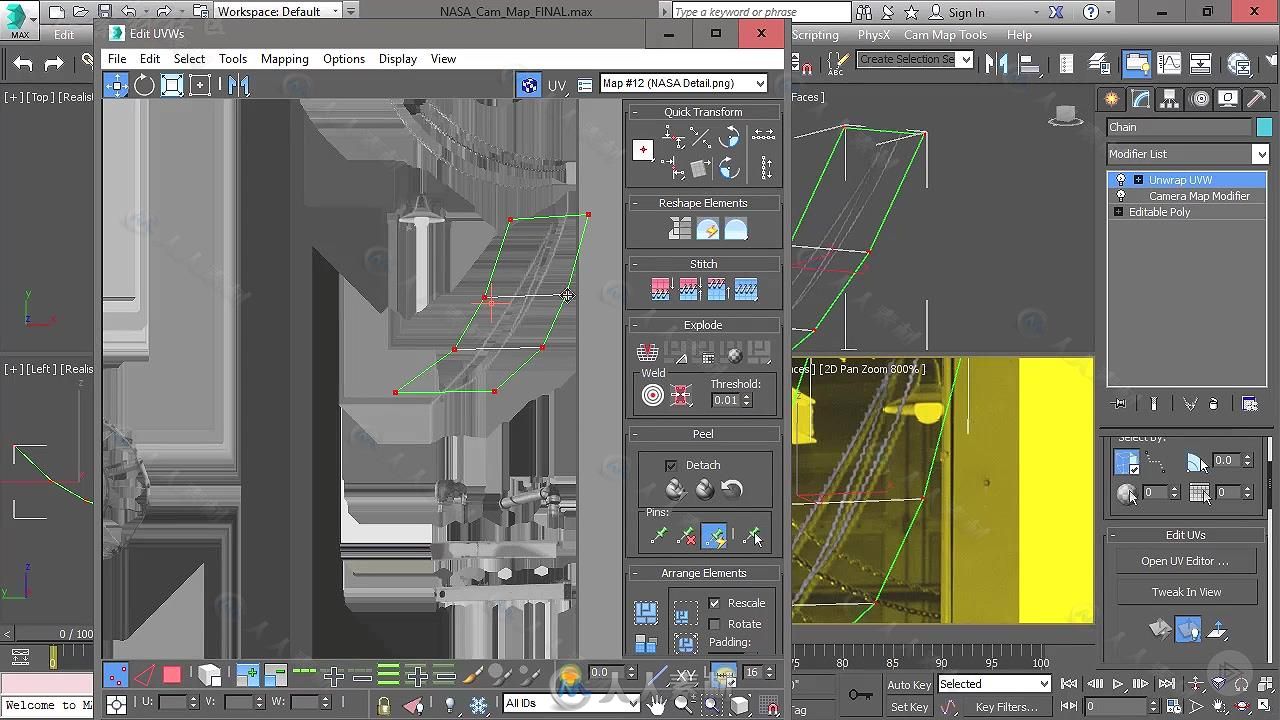The image size is (1280, 720).
Task: Open the Cam Map Tools menu
Action: (x=945, y=35)
